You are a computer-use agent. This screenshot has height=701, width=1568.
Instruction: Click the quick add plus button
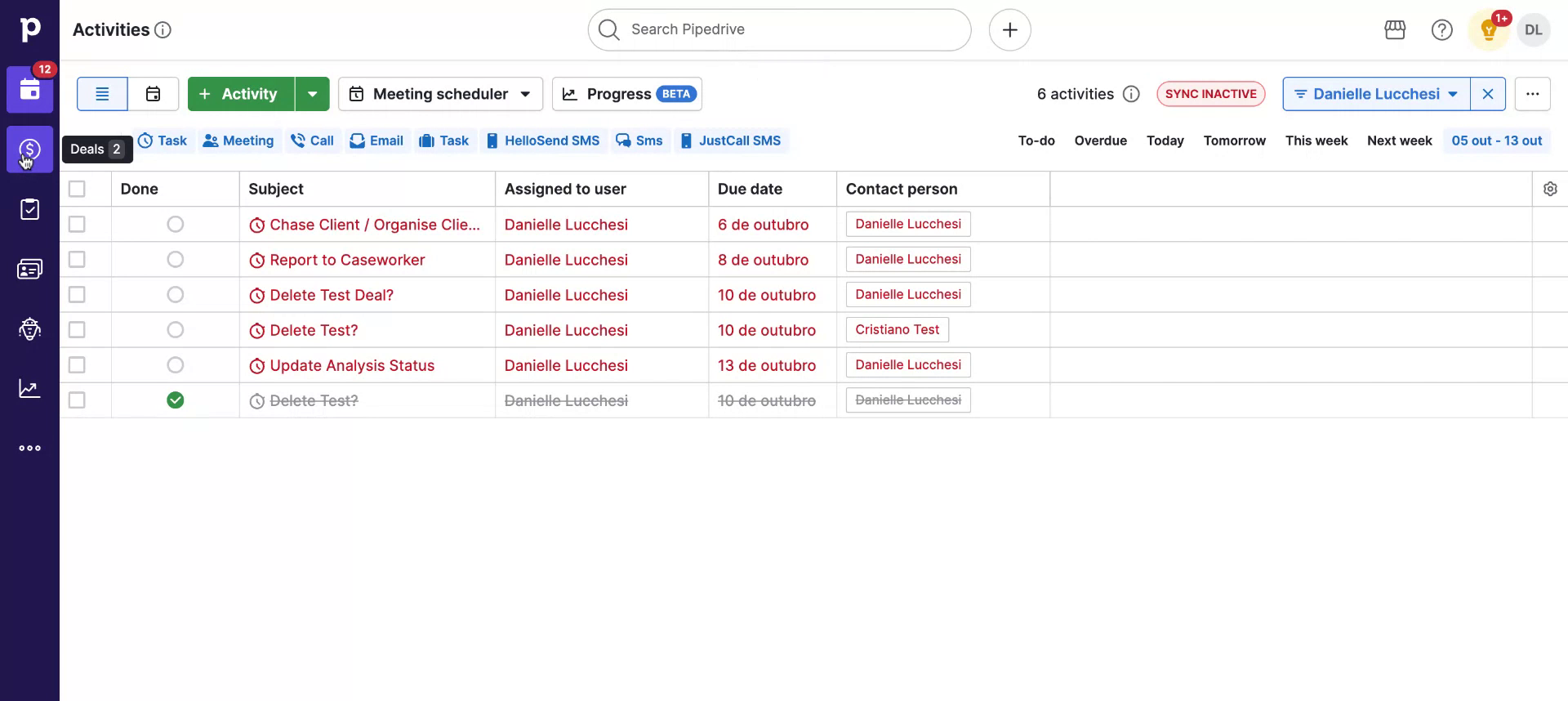[x=1010, y=30]
